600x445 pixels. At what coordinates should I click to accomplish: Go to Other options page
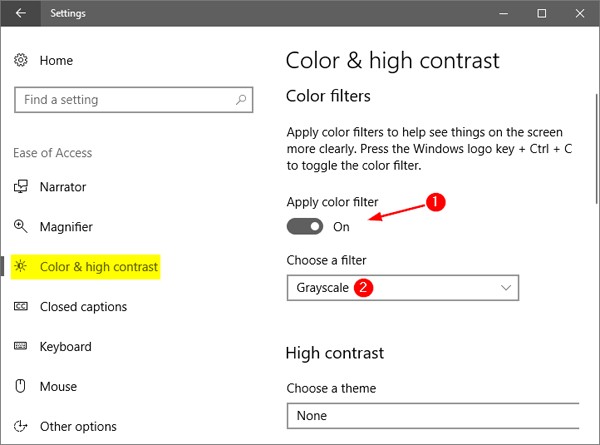click(78, 426)
